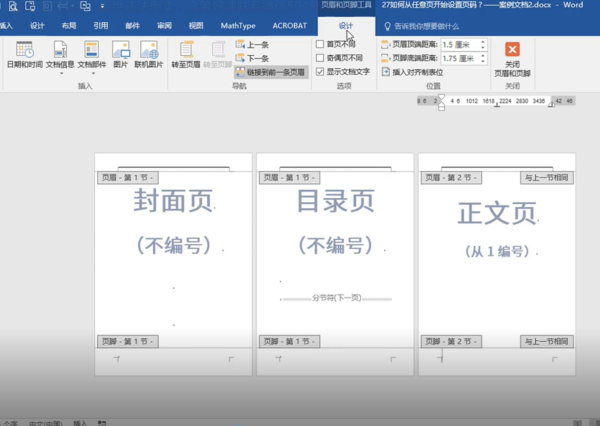Click the 页脚 - 第 1 节 - label on 目录页
The image size is (600, 426).
click(289, 341)
